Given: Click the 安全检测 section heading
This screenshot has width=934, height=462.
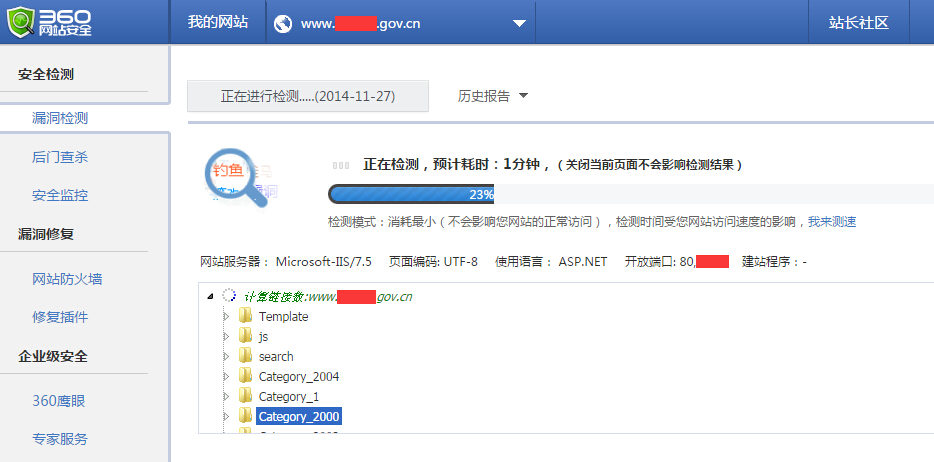Looking at the screenshot, I should (x=46, y=74).
